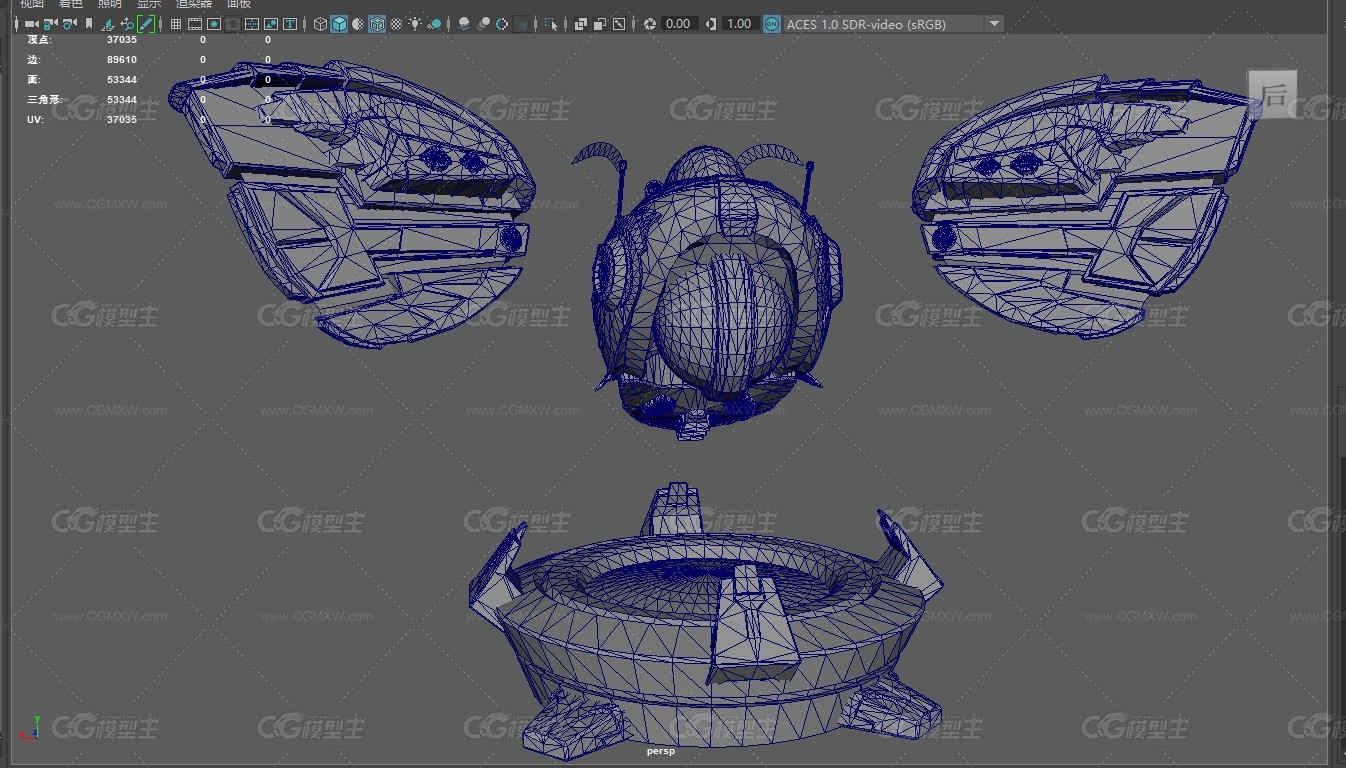1346x768 pixels.
Task: Click the Image Plane icon
Action: [108, 24]
